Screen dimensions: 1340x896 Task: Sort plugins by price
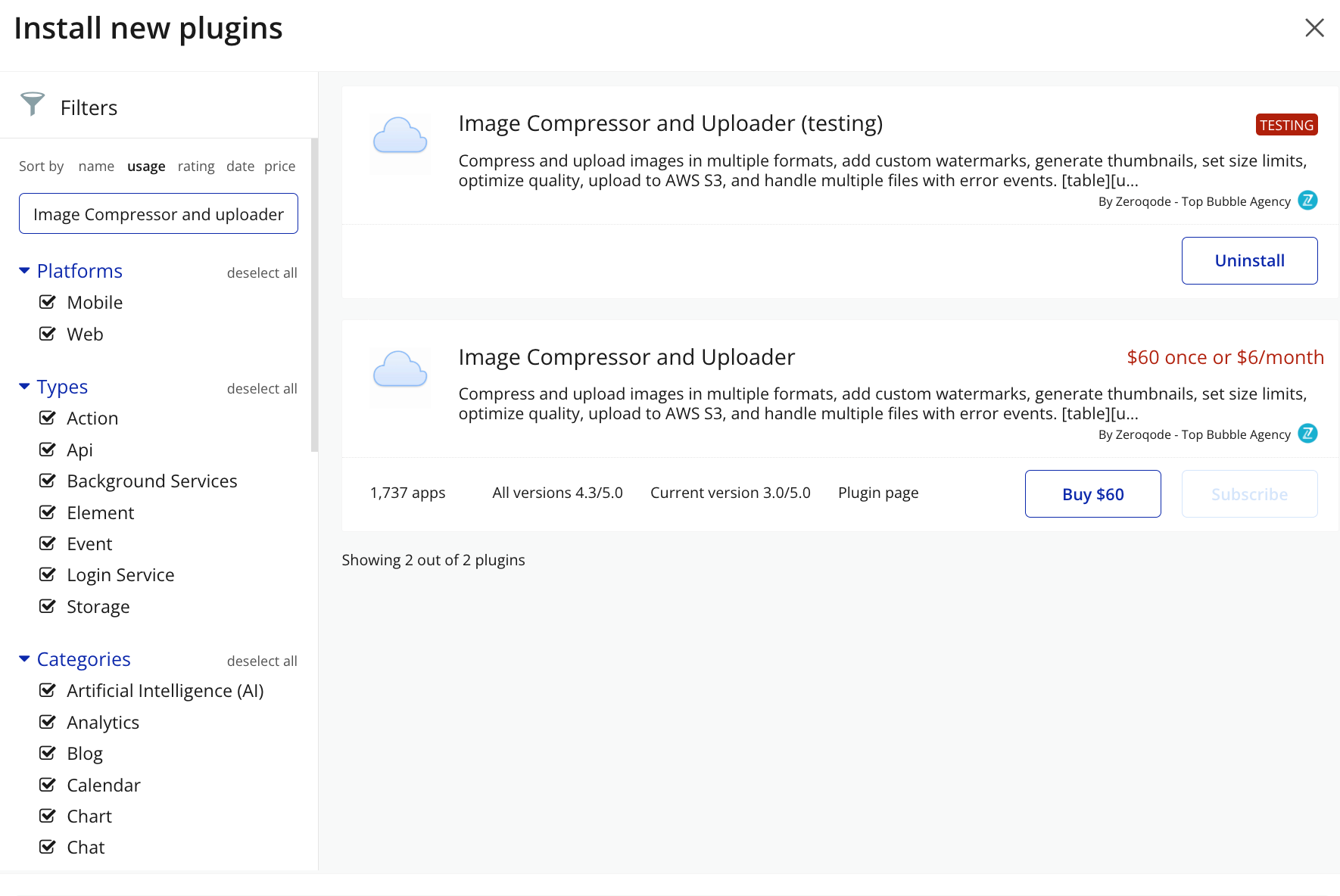279,166
